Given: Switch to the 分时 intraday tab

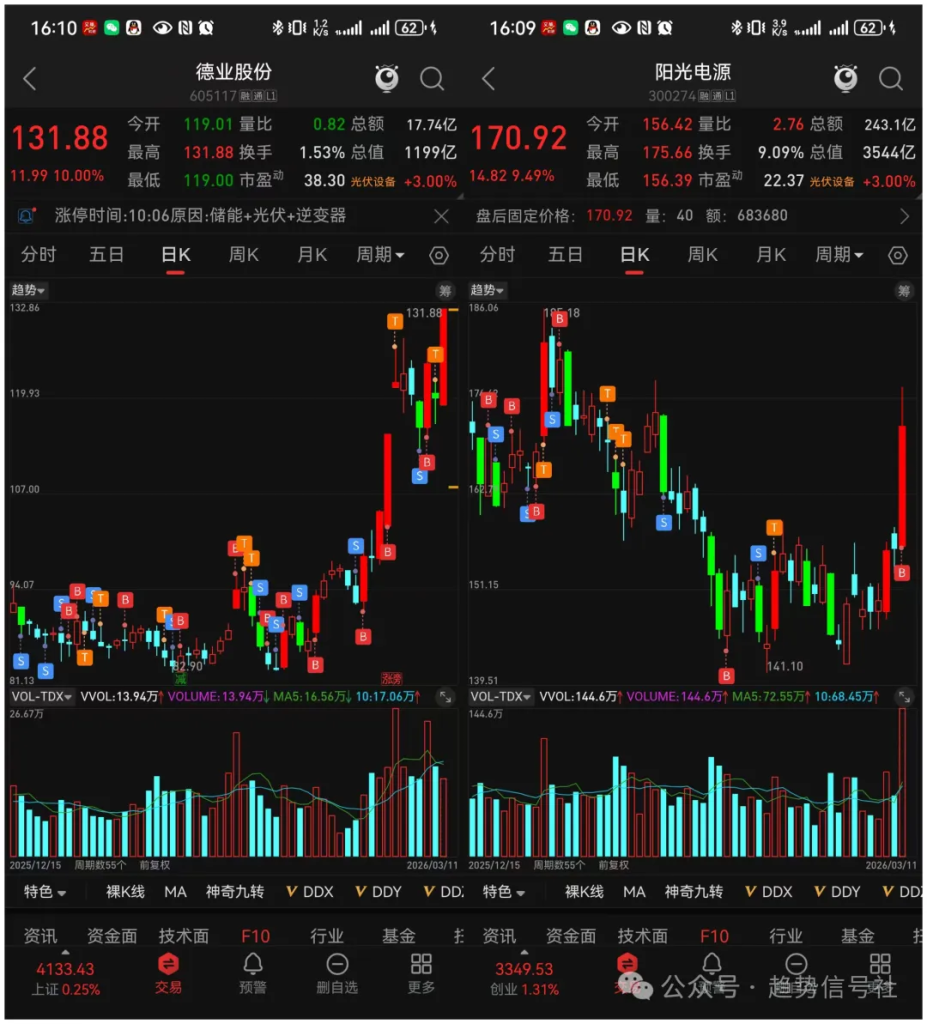Looking at the screenshot, I should 38,255.
